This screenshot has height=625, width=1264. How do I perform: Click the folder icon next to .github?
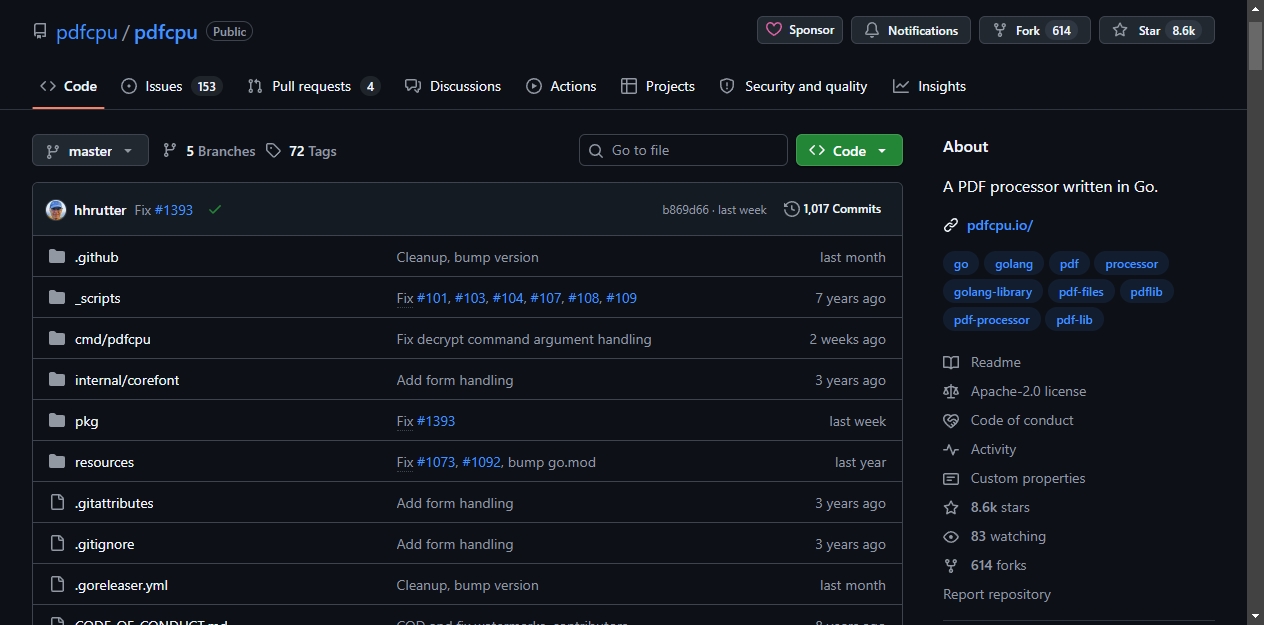point(57,257)
